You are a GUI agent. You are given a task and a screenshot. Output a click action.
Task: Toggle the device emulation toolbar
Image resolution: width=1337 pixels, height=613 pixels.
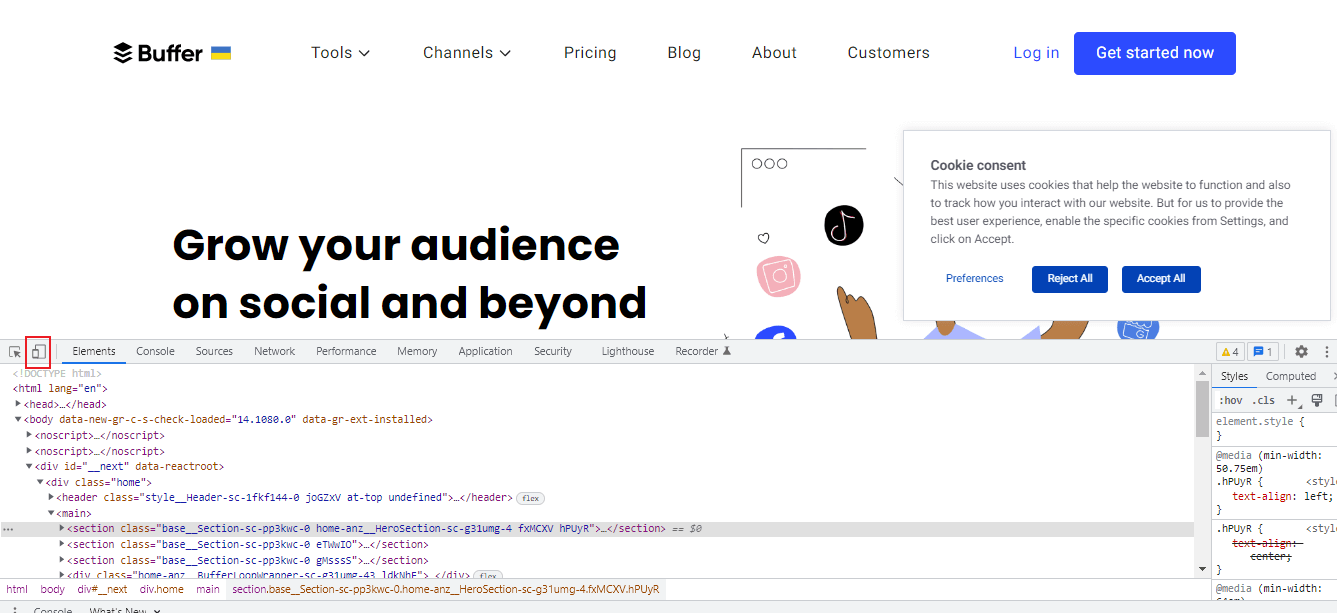point(38,351)
